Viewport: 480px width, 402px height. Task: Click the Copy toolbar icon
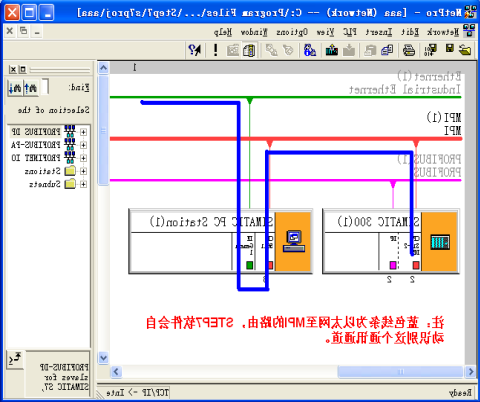click(x=387, y=50)
